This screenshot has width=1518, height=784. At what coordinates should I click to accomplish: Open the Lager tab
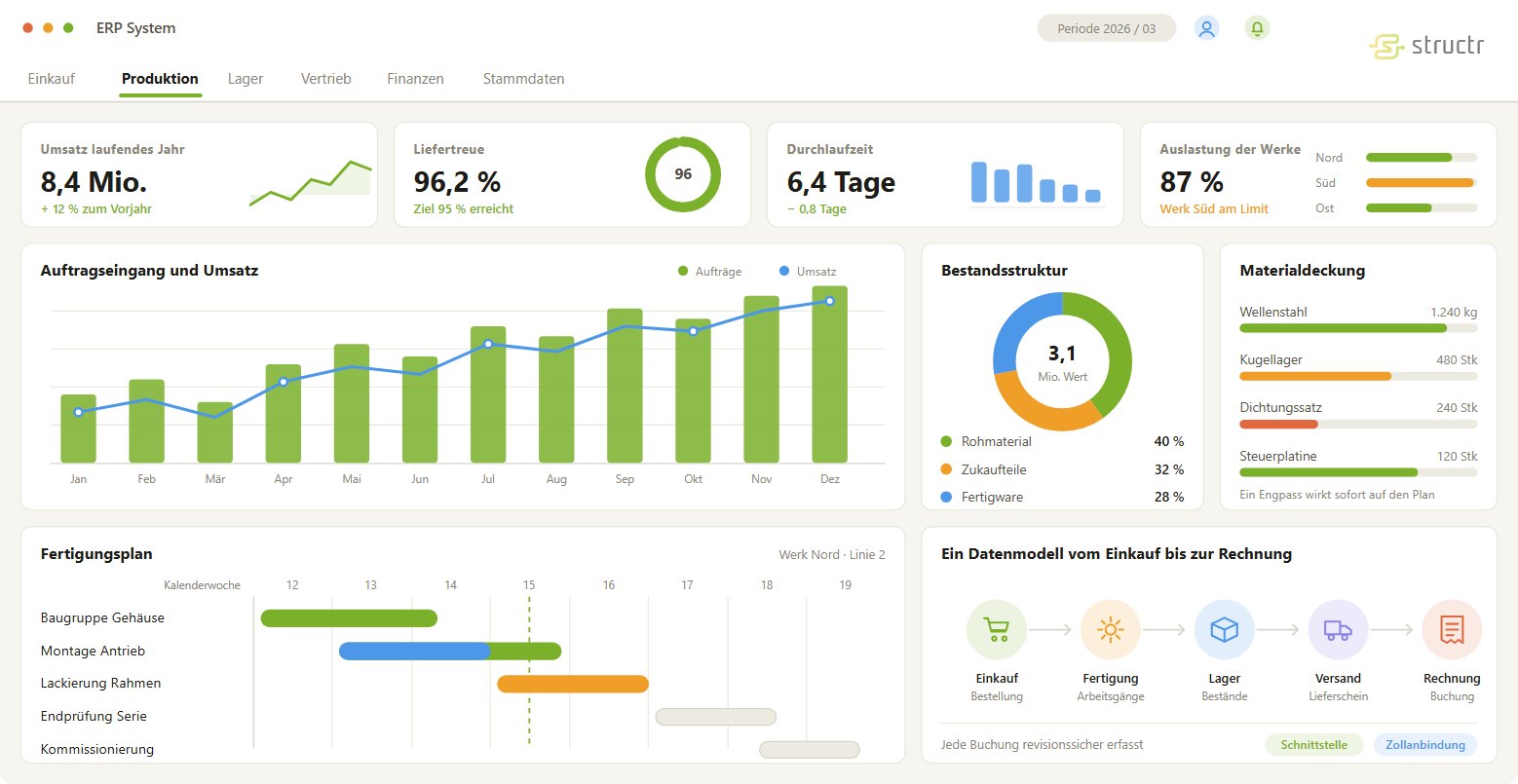point(246,79)
